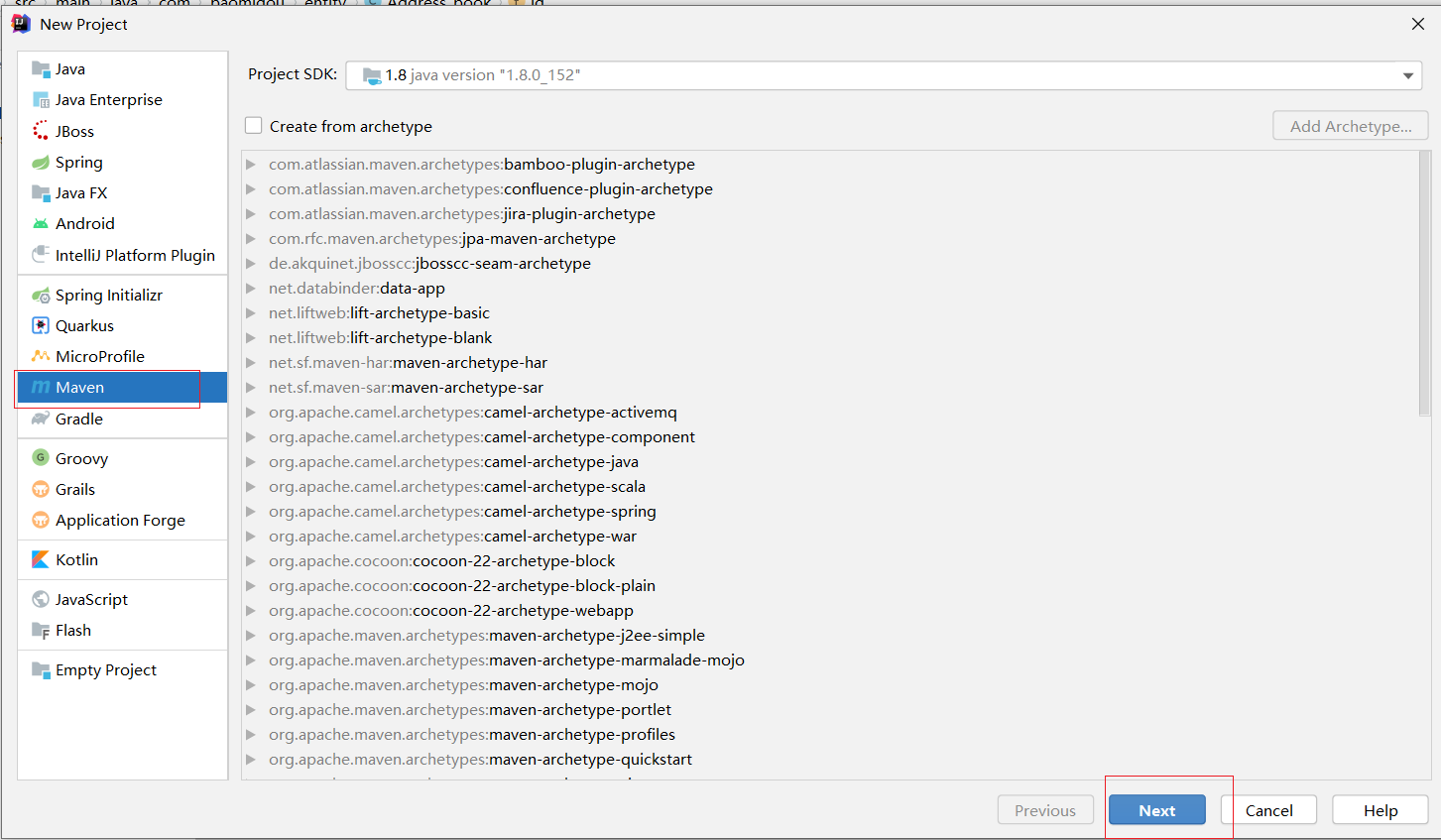Select Empty Project in the list
Viewport: 1441px width, 840px height.
[105, 670]
